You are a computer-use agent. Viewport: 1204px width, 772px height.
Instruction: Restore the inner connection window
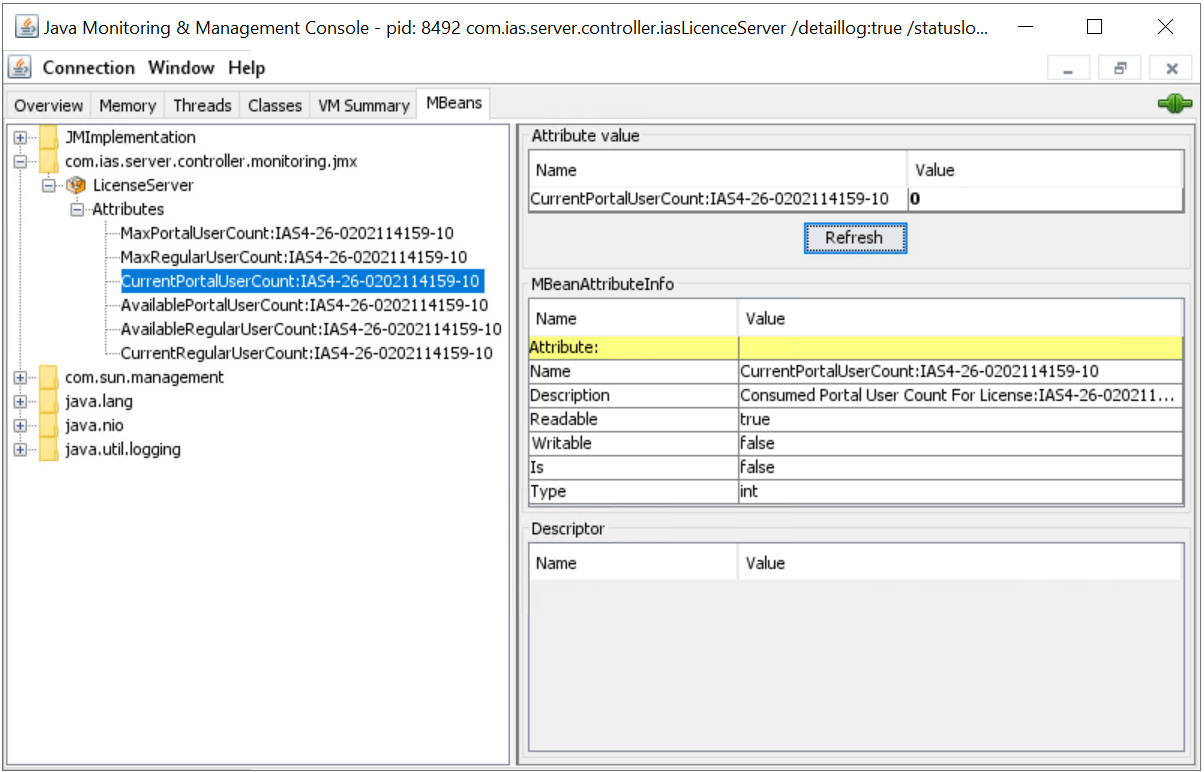point(1120,68)
